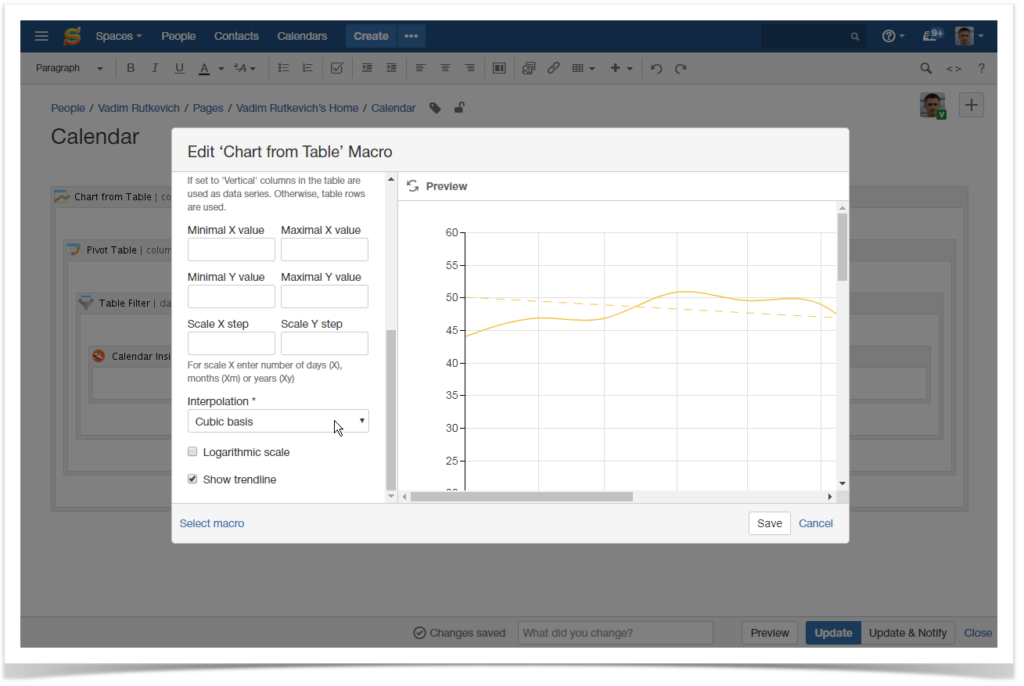The width and height of the screenshot is (1024, 686).
Task: Open the insert more content plus dropdown
Action: coord(618,68)
